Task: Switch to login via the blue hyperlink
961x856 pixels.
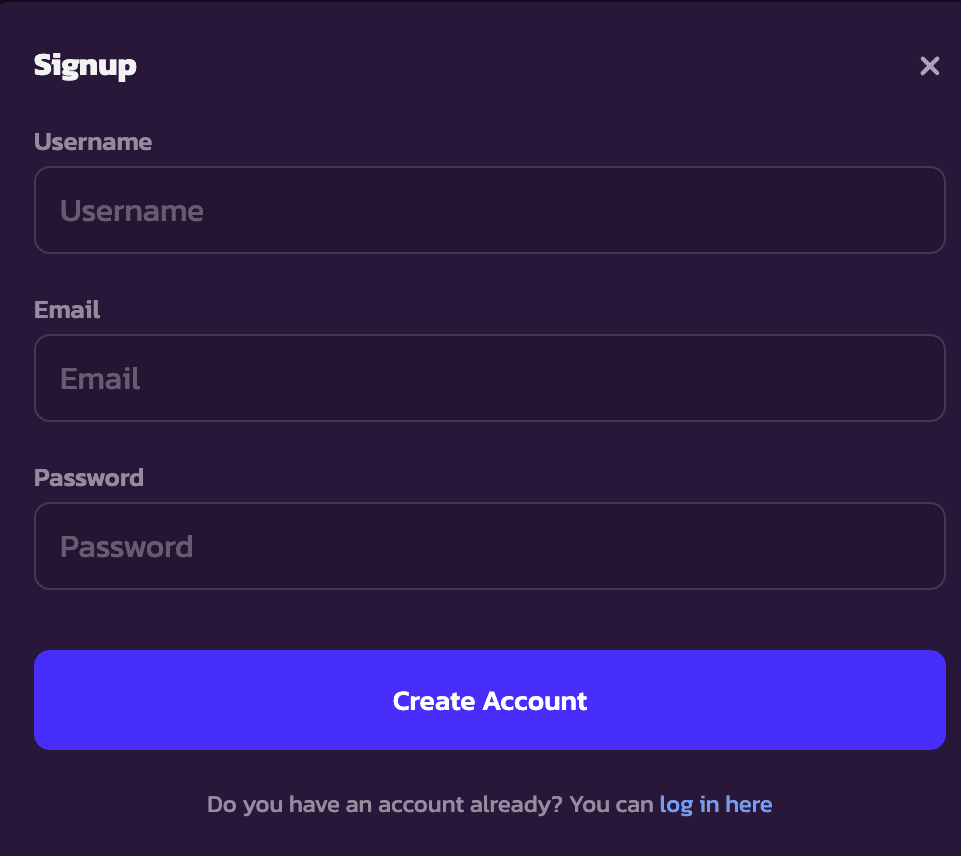Action: pyautogui.click(x=715, y=804)
